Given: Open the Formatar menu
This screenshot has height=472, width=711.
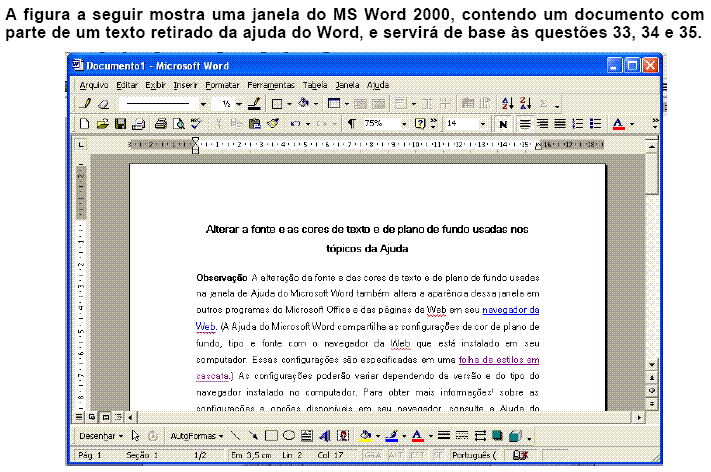Looking at the screenshot, I should click(x=222, y=85).
